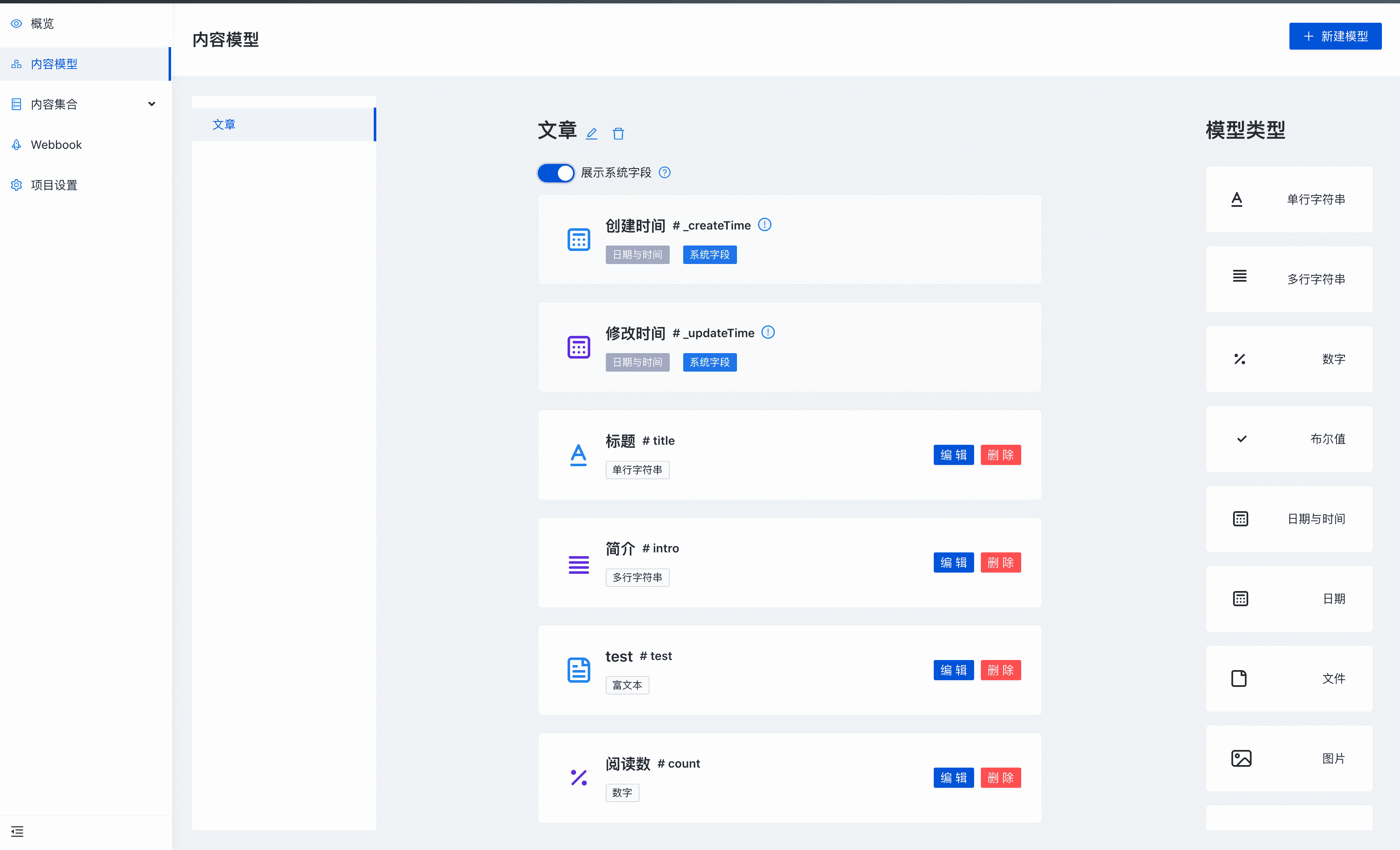Click 多行字符串 tag under 简介
Screen dimensions: 1400x850
pyautogui.click(x=637, y=577)
